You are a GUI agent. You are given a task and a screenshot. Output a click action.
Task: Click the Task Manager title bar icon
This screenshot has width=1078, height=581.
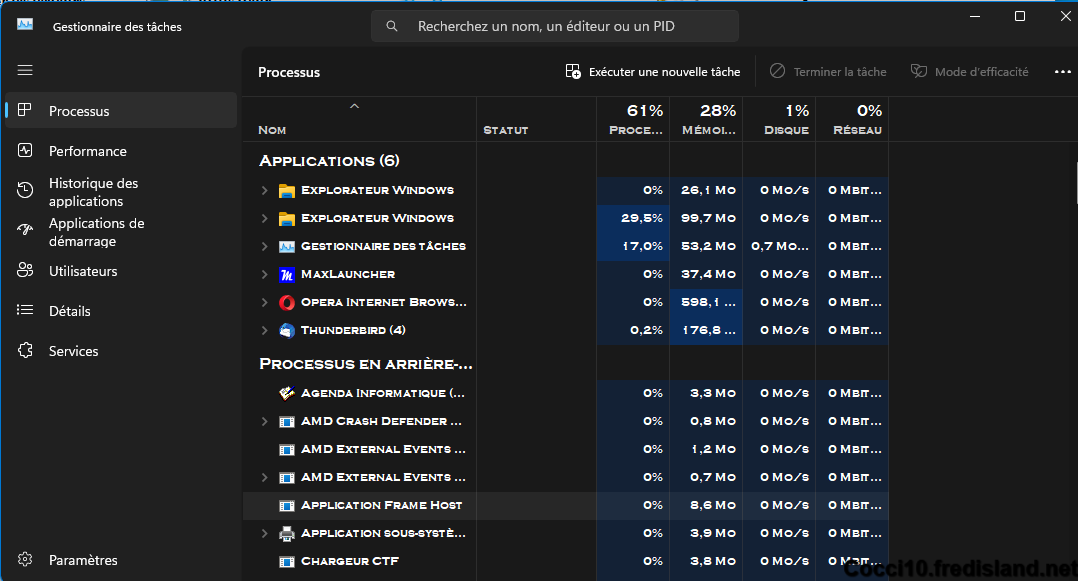(x=25, y=26)
